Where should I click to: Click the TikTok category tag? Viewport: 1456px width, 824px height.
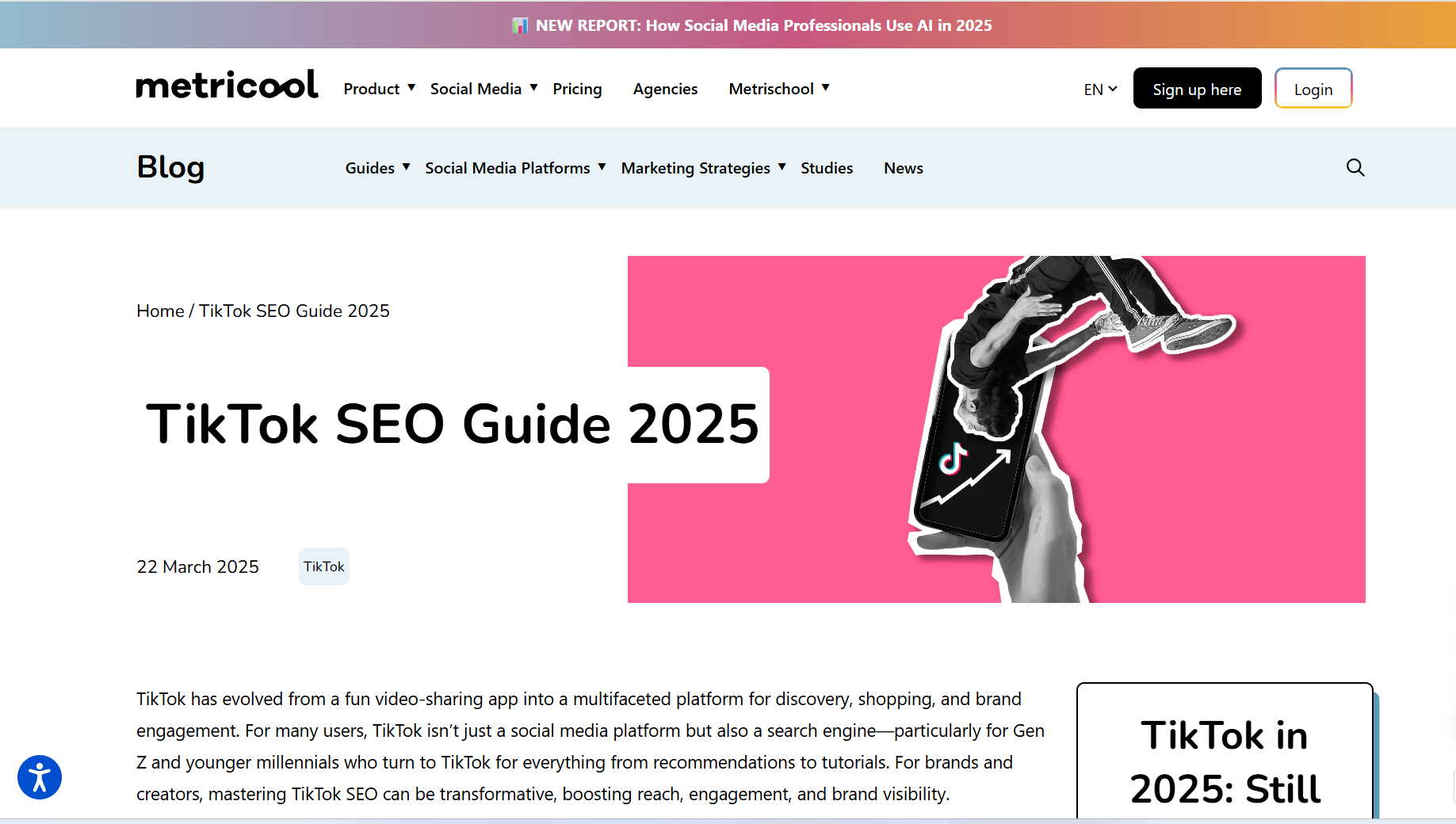tap(324, 566)
